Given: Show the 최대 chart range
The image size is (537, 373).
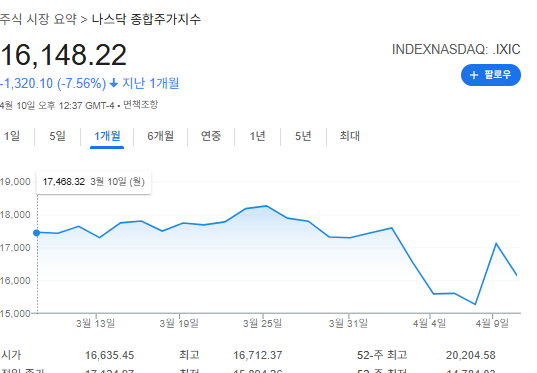Looking at the screenshot, I should (x=349, y=136).
